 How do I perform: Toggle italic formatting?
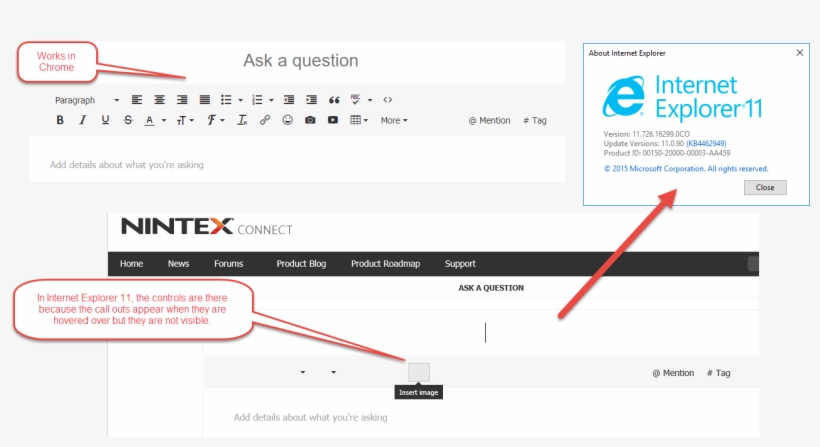[x=83, y=120]
